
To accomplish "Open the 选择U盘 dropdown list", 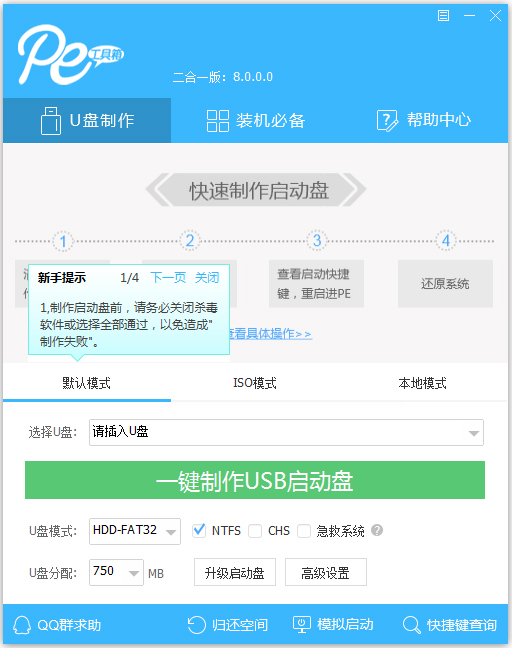I will point(286,433).
